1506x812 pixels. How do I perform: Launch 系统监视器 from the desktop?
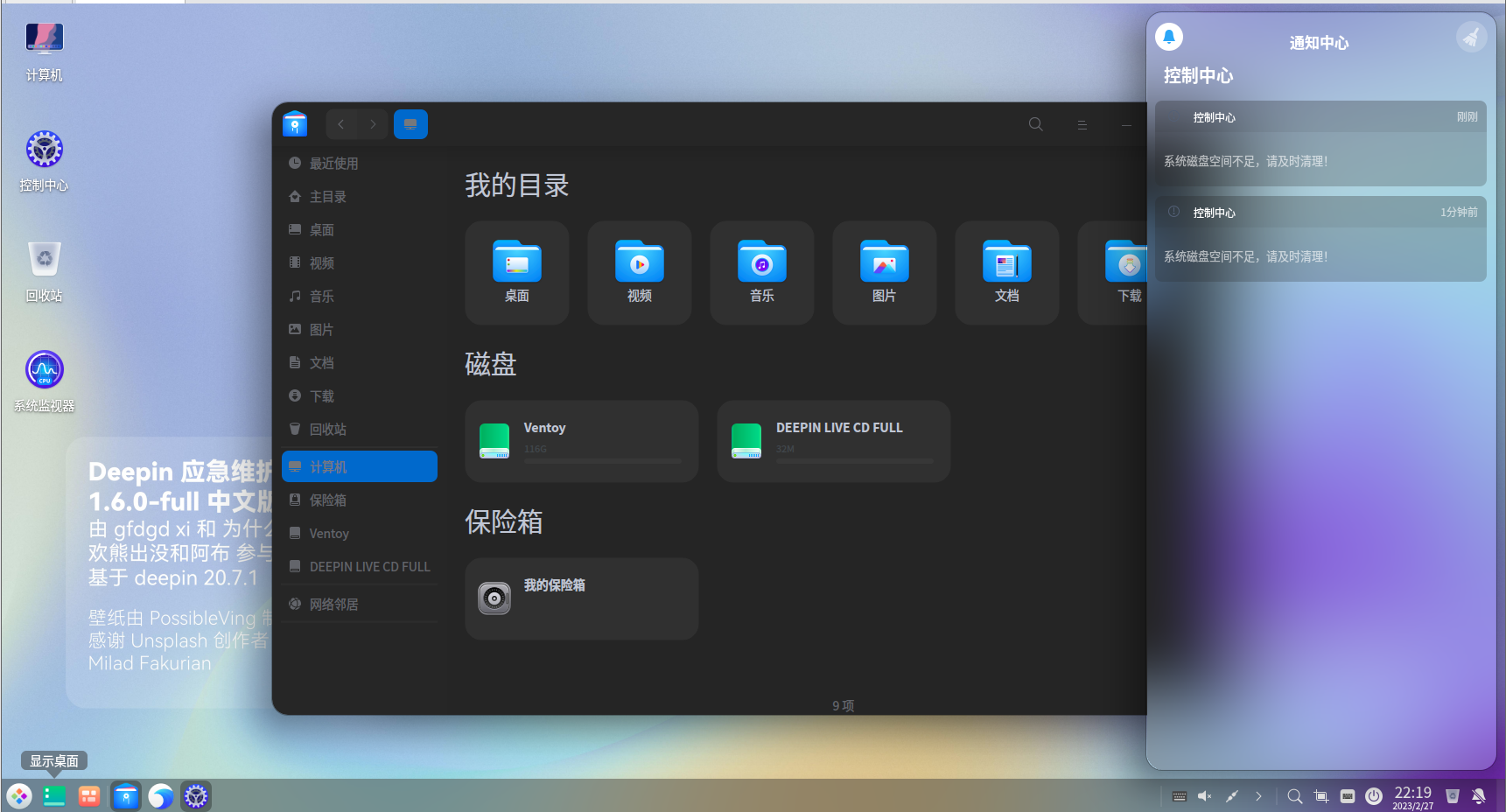tap(45, 382)
